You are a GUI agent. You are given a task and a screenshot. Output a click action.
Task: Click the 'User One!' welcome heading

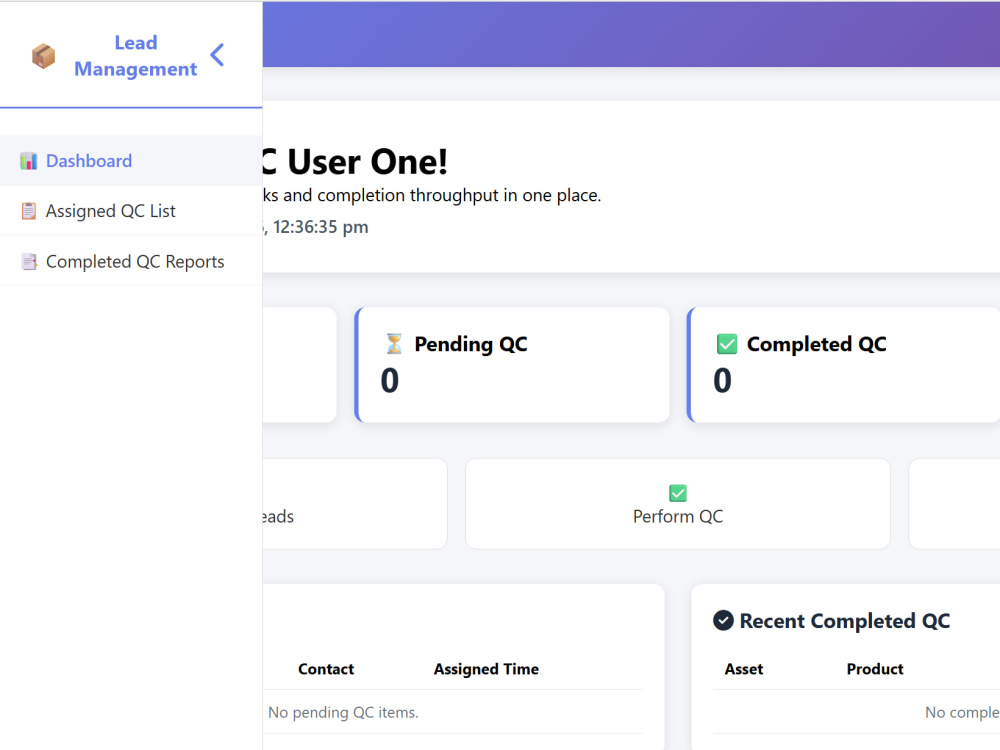tap(367, 161)
